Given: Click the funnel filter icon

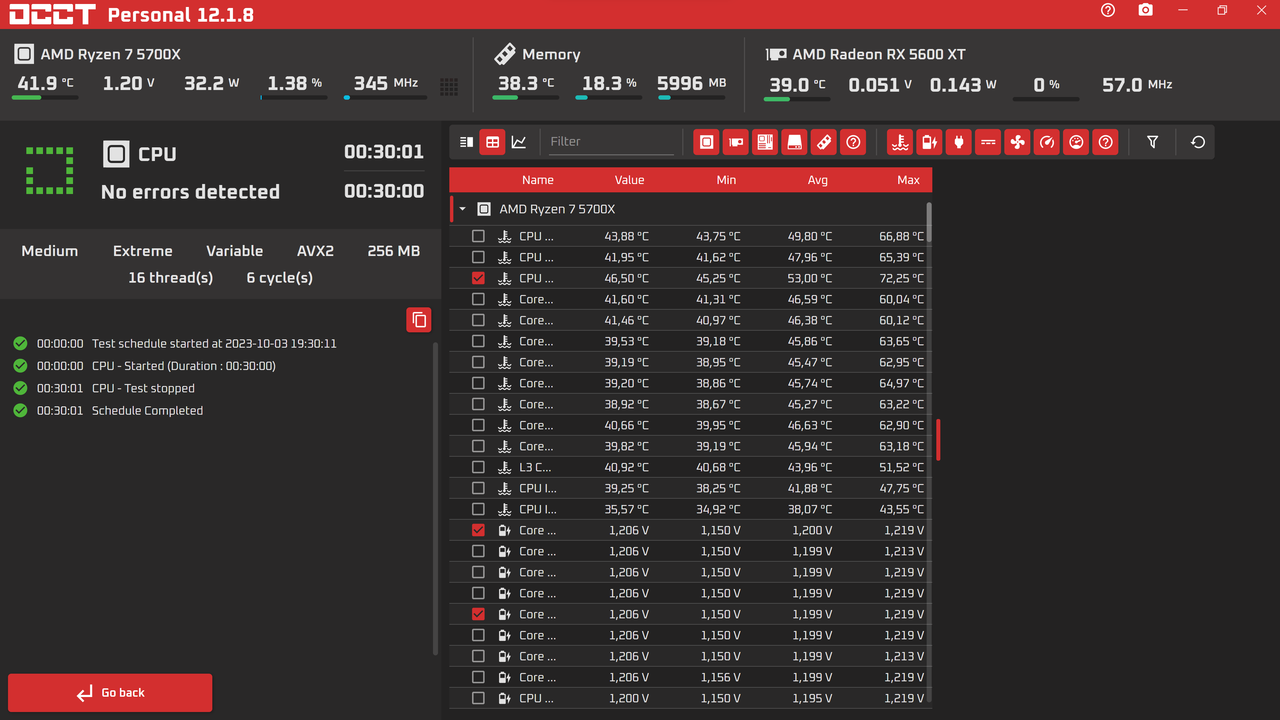Looking at the screenshot, I should click(1152, 142).
